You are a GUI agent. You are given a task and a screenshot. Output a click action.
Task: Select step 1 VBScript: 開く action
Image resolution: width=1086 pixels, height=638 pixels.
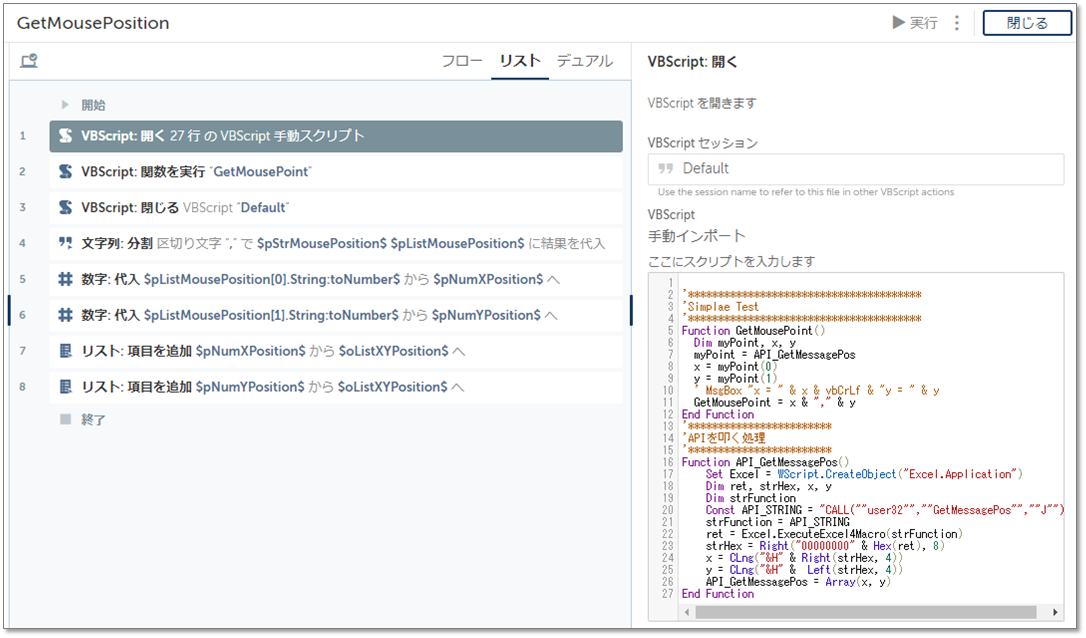(x=336, y=136)
